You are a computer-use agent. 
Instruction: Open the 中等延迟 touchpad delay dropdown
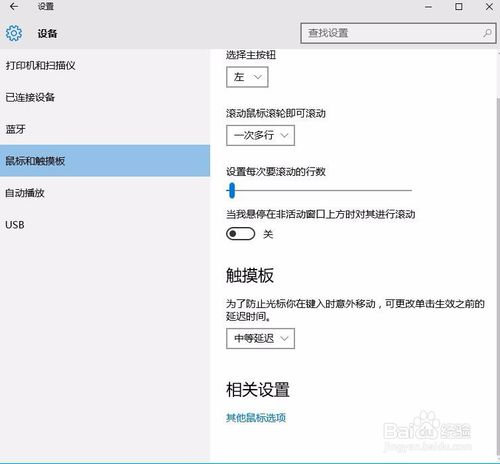click(x=260, y=339)
